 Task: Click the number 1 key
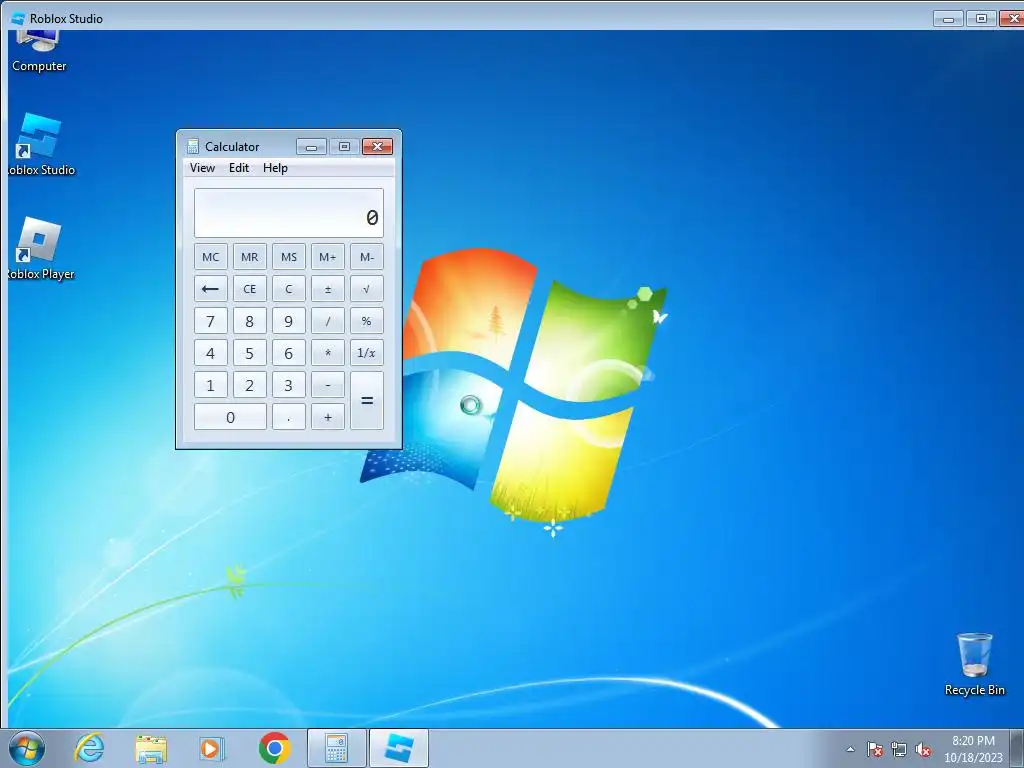210,385
